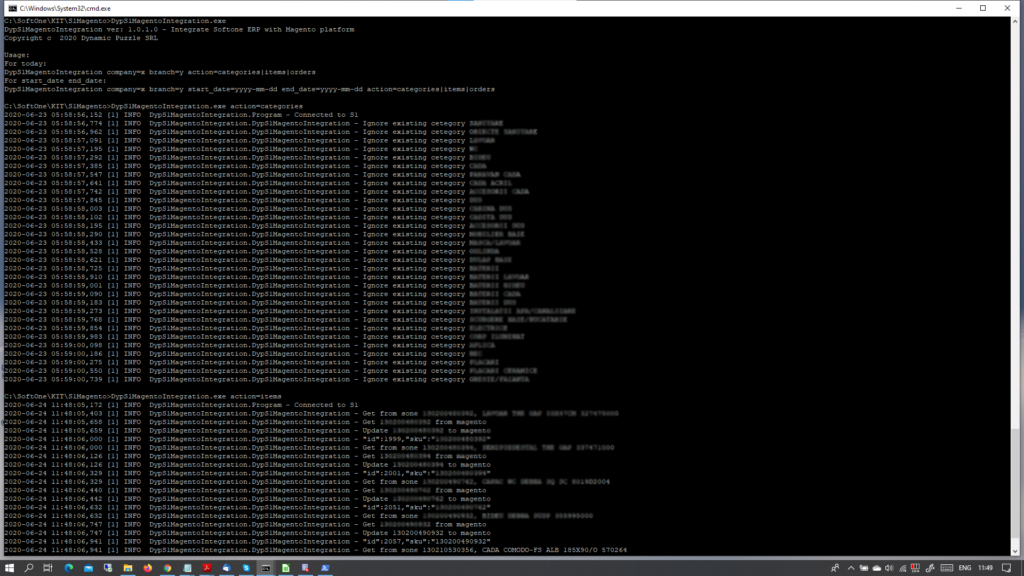The image size is (1024, 576).
Task: Open People icon in system tray
Action: click(835, 568)
